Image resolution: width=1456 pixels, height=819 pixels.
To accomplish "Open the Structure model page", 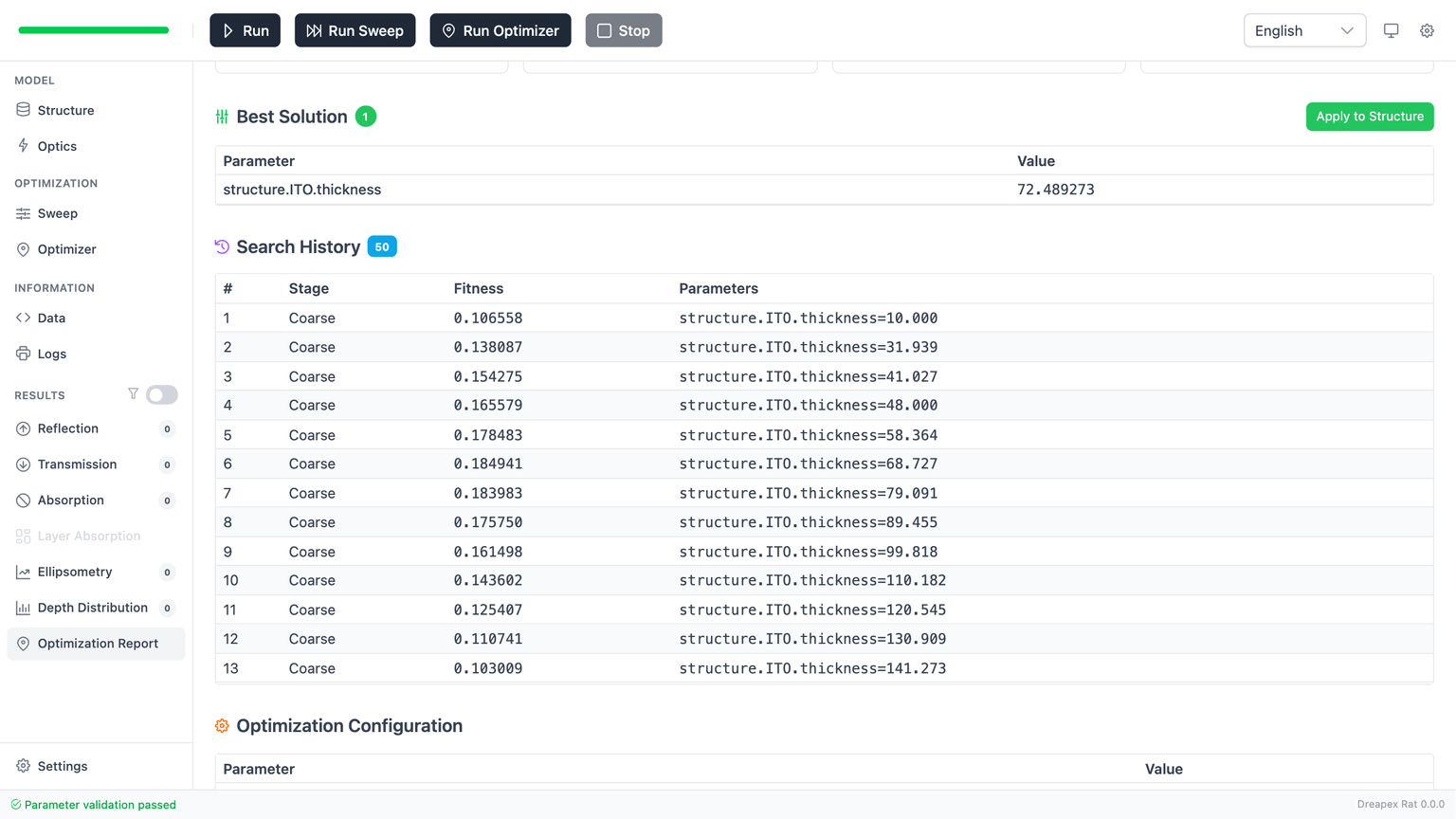I will tap(65, 110).
